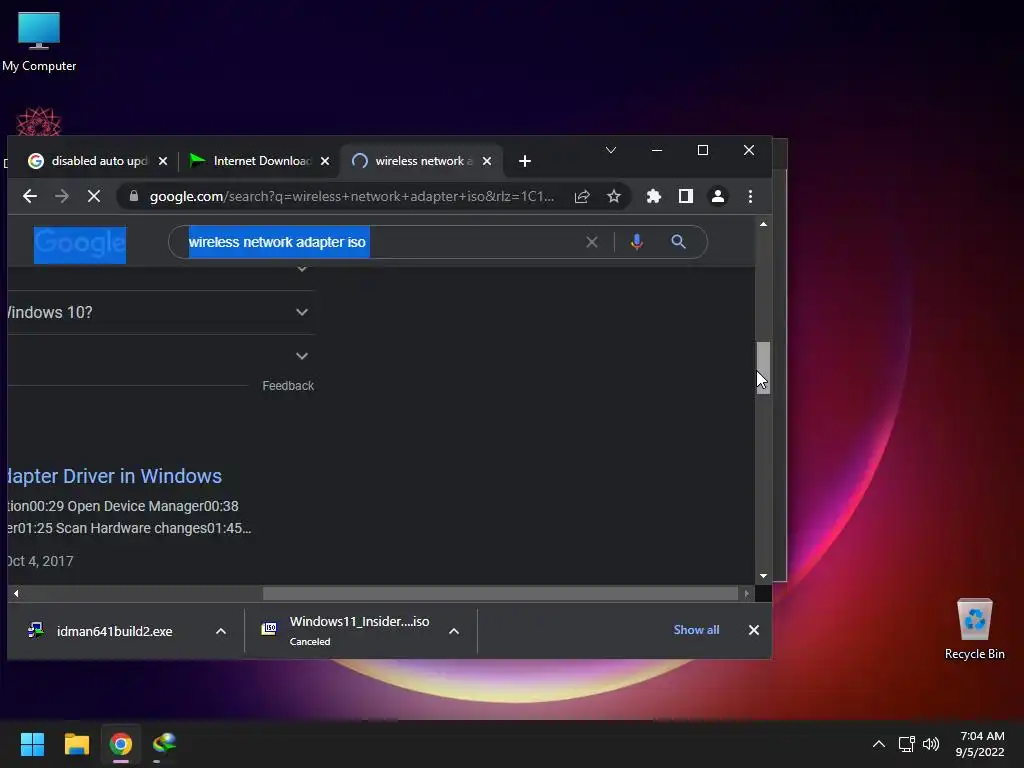Viewport: 1024px width, 768px height.
Task: Stop loading the page
Action: (x=94, y=196)
